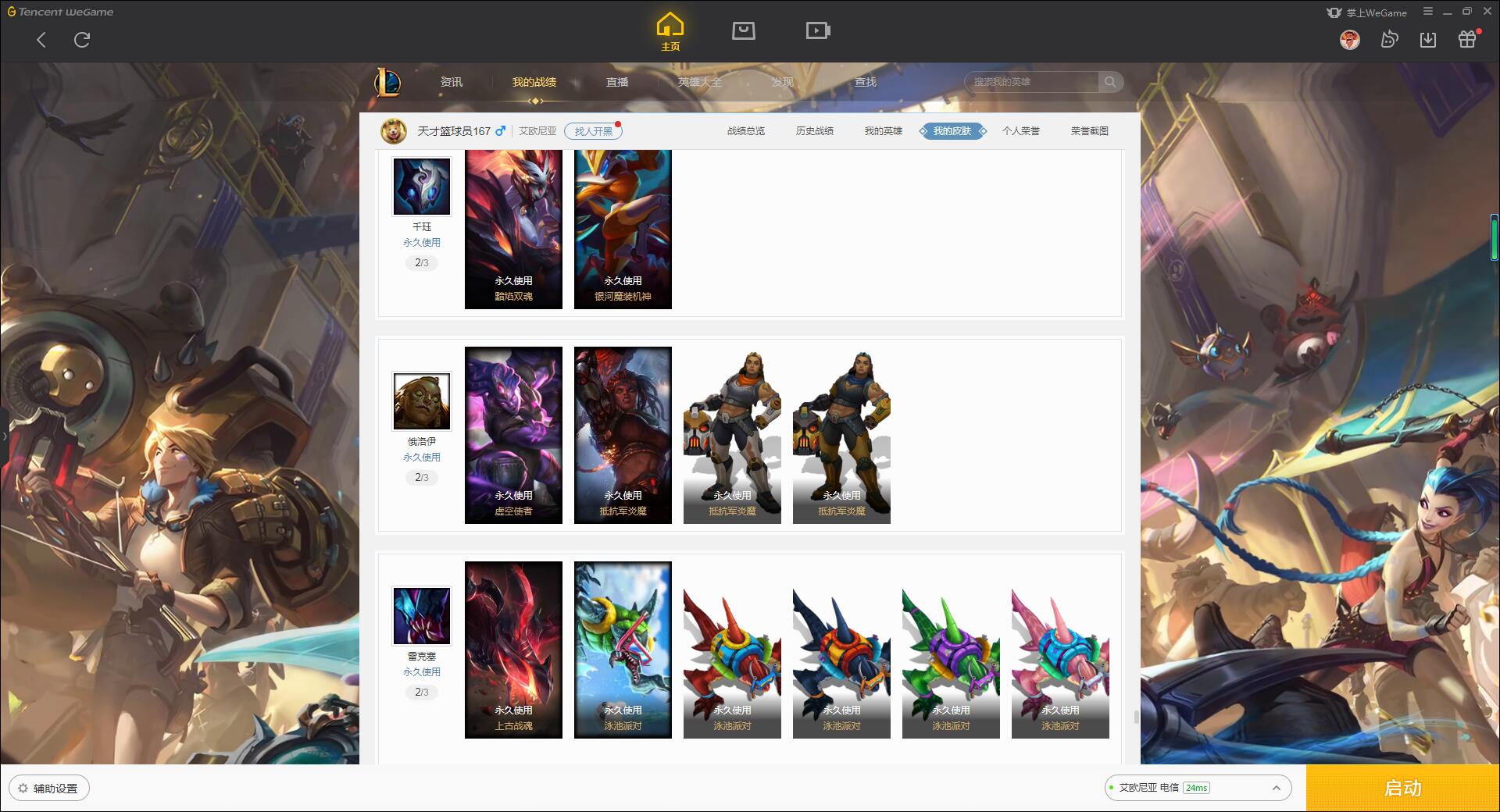This screenshot has height=812, width=1500.
Task: Open the 荣誉截图 sub-tab
Action: pyautogui.click(x=1090, y=131)
